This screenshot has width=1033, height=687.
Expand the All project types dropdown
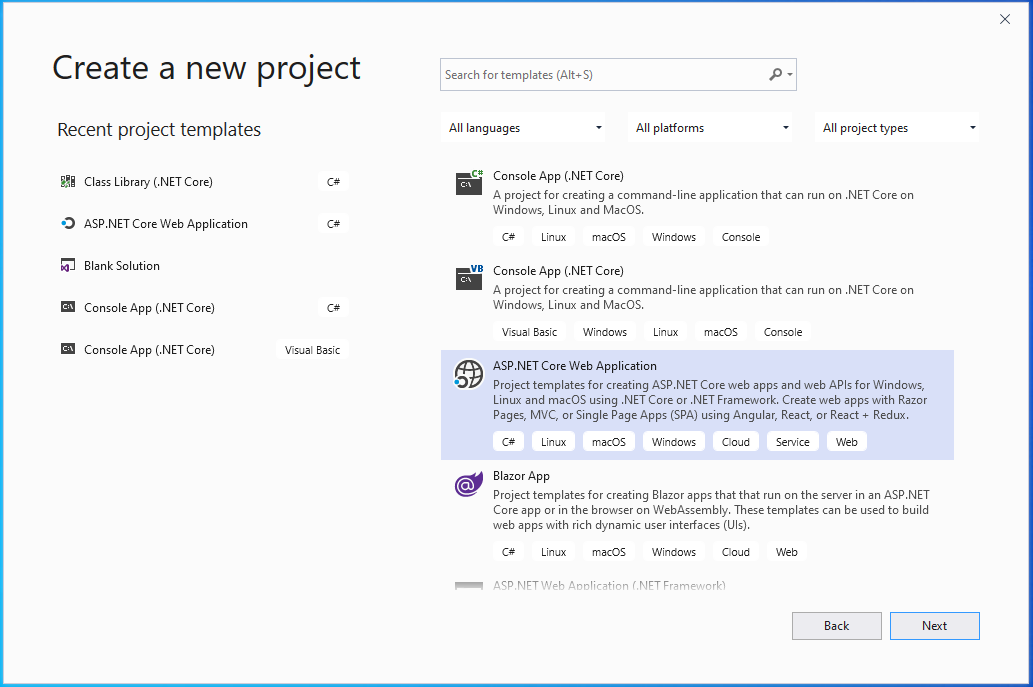pyautogui.click(x=899, y=128)
